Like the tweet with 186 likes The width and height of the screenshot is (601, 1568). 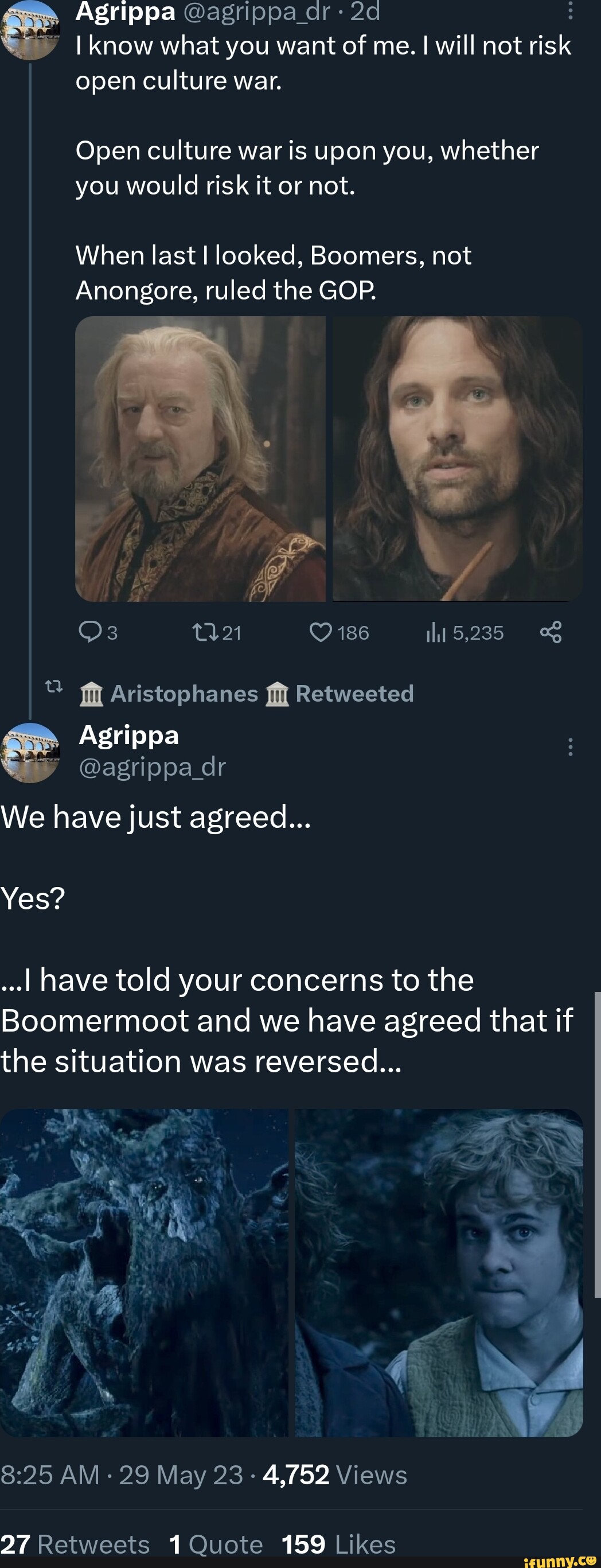pyautogui.click(x=321, y=632)
